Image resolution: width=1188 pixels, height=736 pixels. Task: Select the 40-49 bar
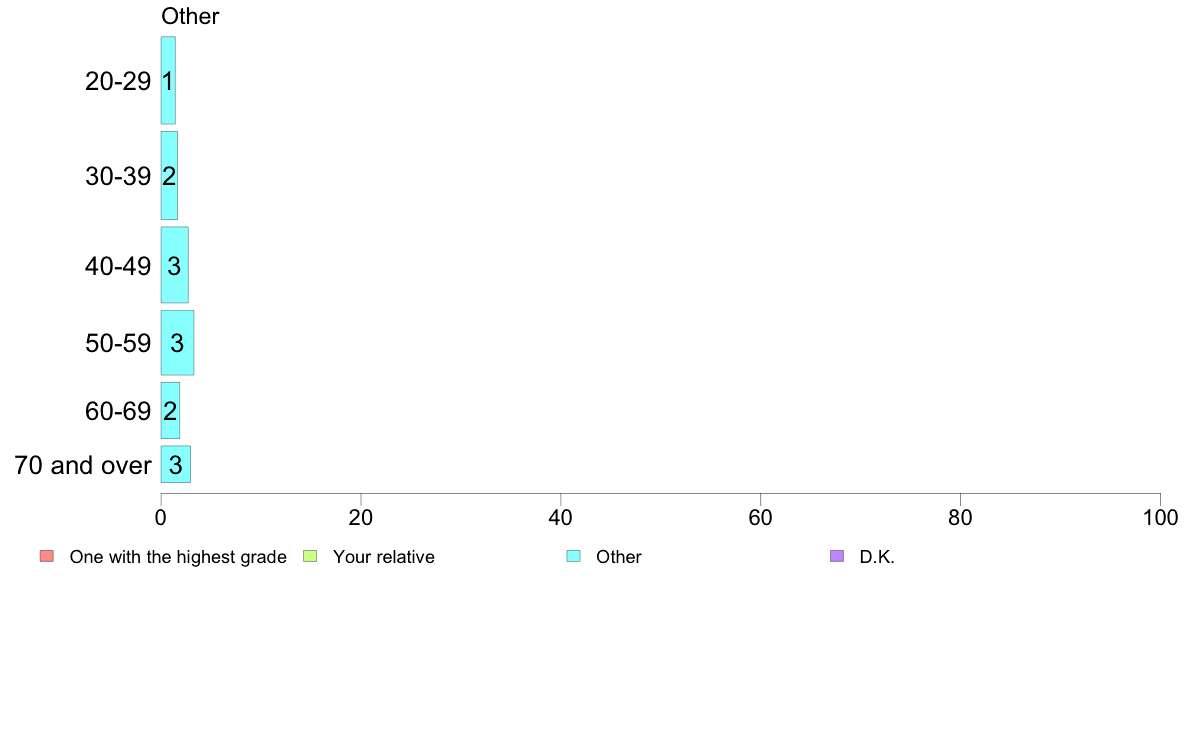pyautogui.click(x=174, y=265)
